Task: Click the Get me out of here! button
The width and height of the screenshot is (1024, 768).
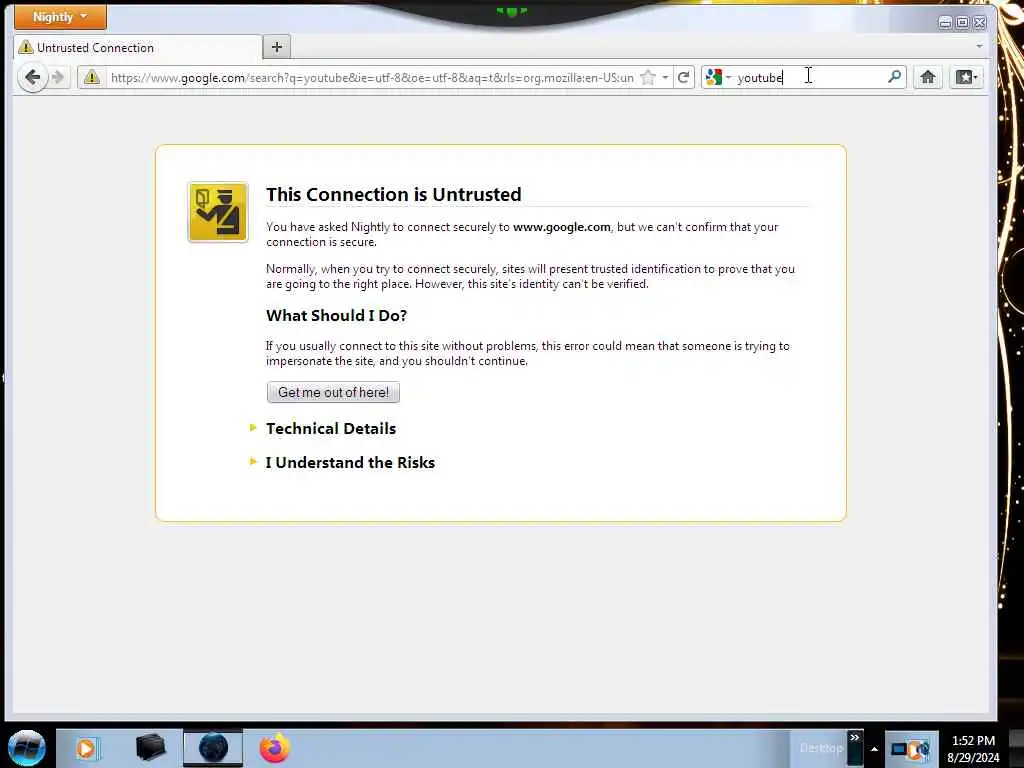Action: point(333,392)
